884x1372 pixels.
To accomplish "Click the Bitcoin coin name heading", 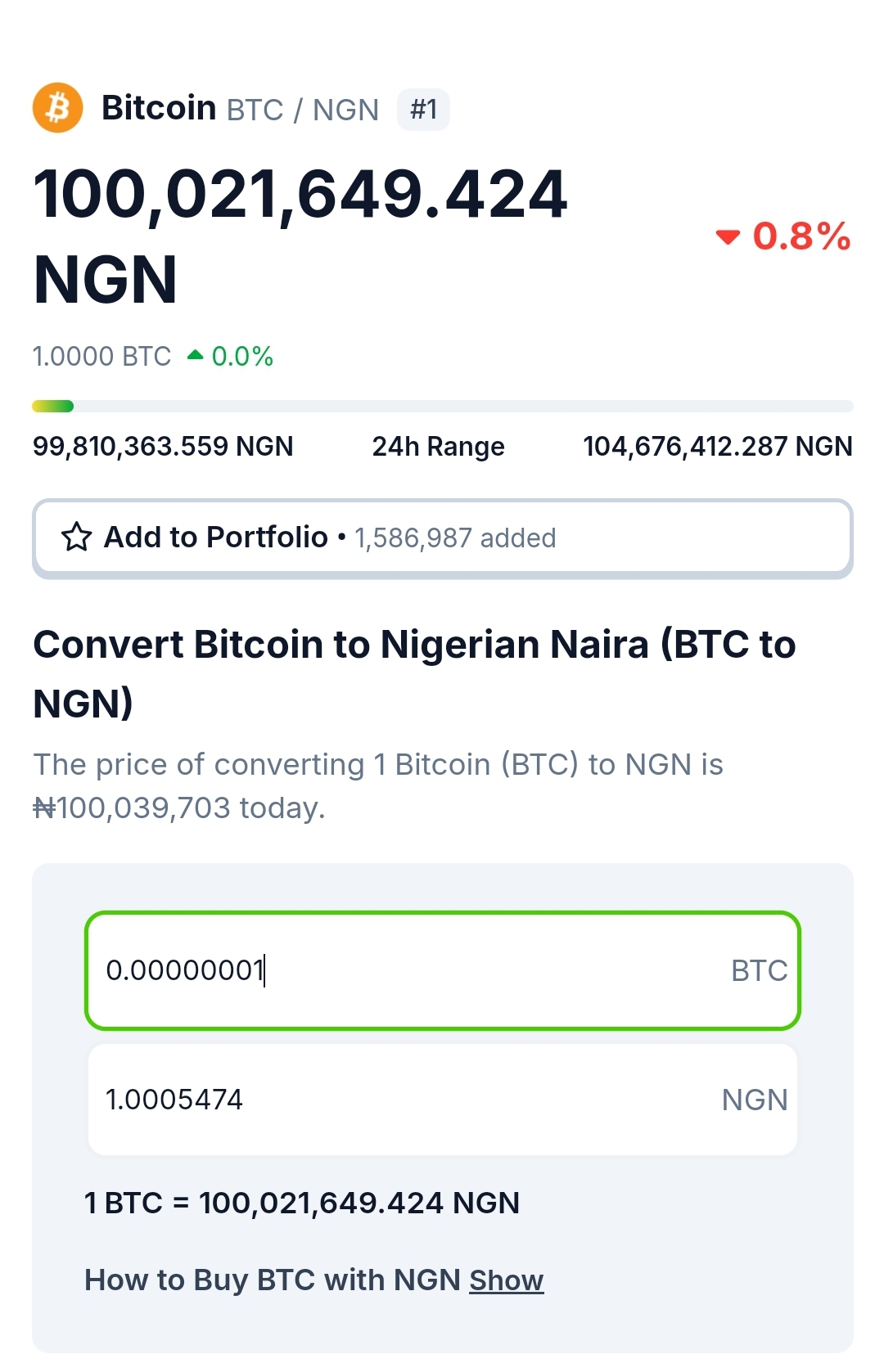I will pos(159,108).
